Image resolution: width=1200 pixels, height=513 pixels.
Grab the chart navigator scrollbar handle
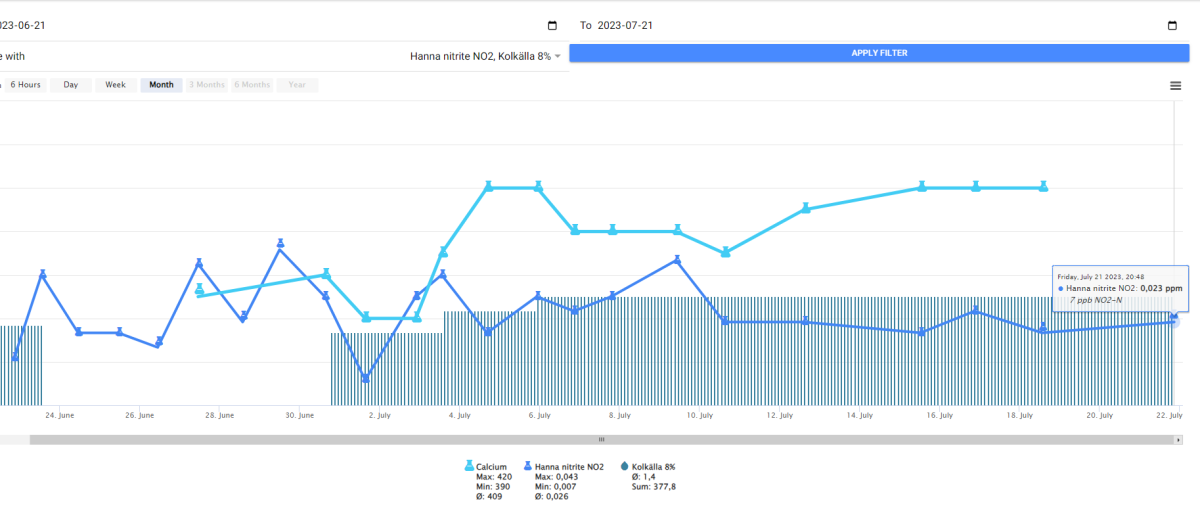(x=602, y=440)
